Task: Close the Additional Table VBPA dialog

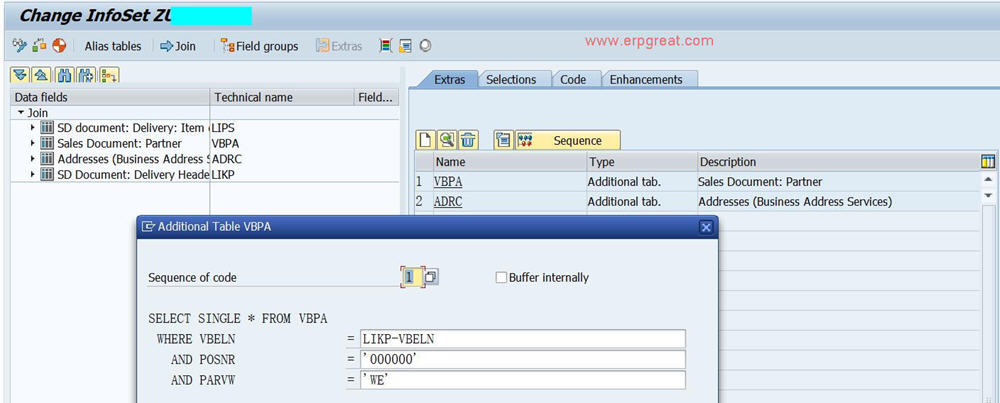Action: coord(706,227)
